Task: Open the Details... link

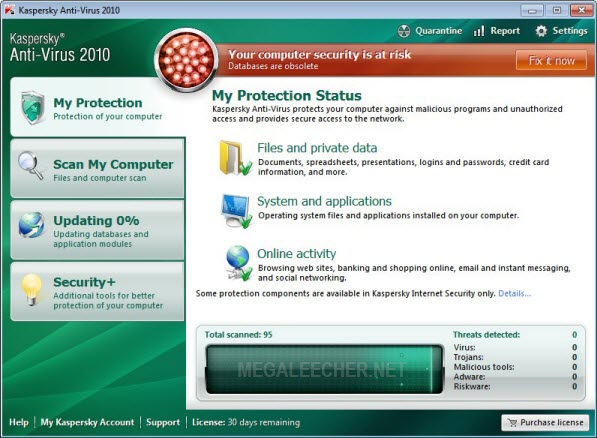Action: pyautogui.click(x=514, y=294)
